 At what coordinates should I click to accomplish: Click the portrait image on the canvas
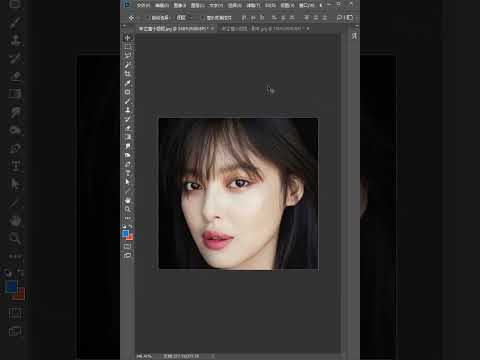pos(239,193)
